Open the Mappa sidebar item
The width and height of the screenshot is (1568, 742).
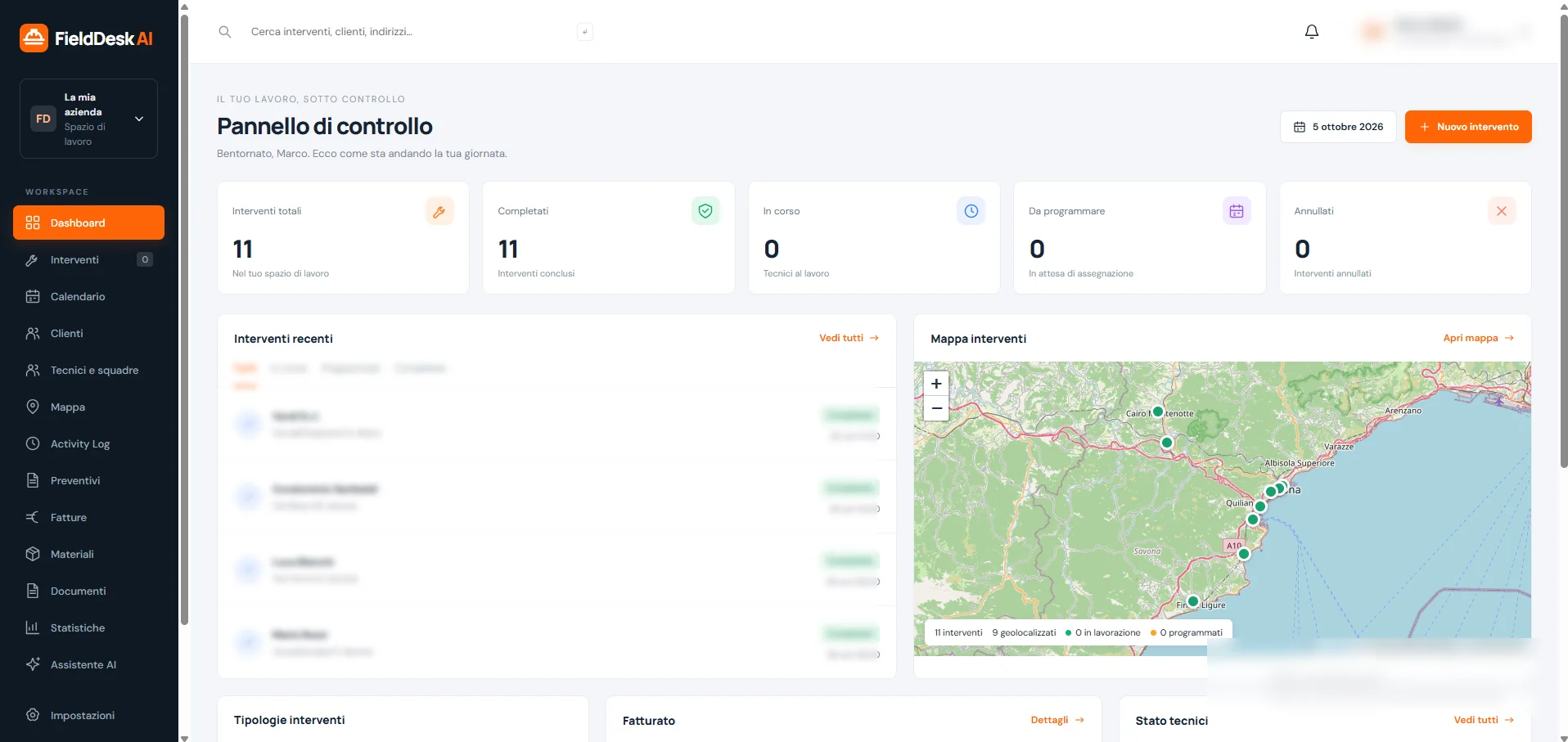[88, 407]
